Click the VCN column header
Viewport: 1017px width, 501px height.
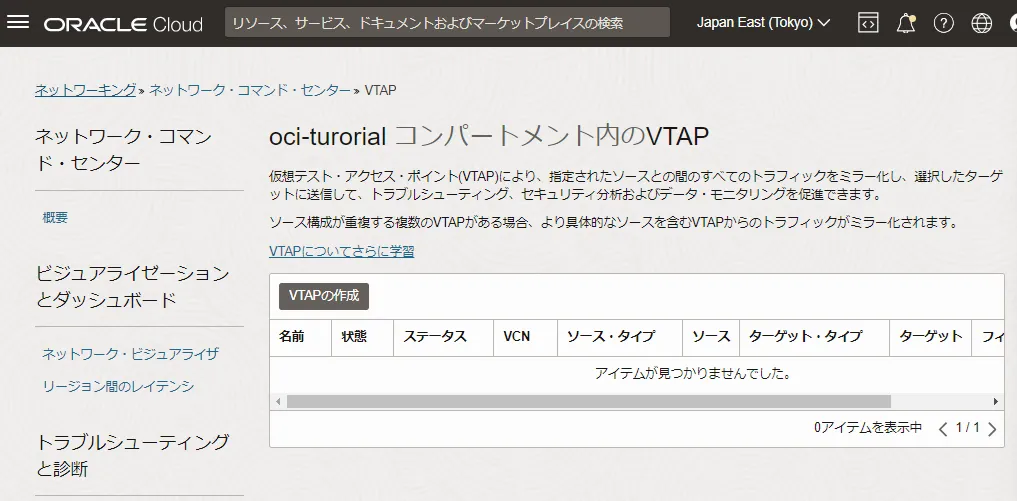pyautogui.click(x=525, y=337)
